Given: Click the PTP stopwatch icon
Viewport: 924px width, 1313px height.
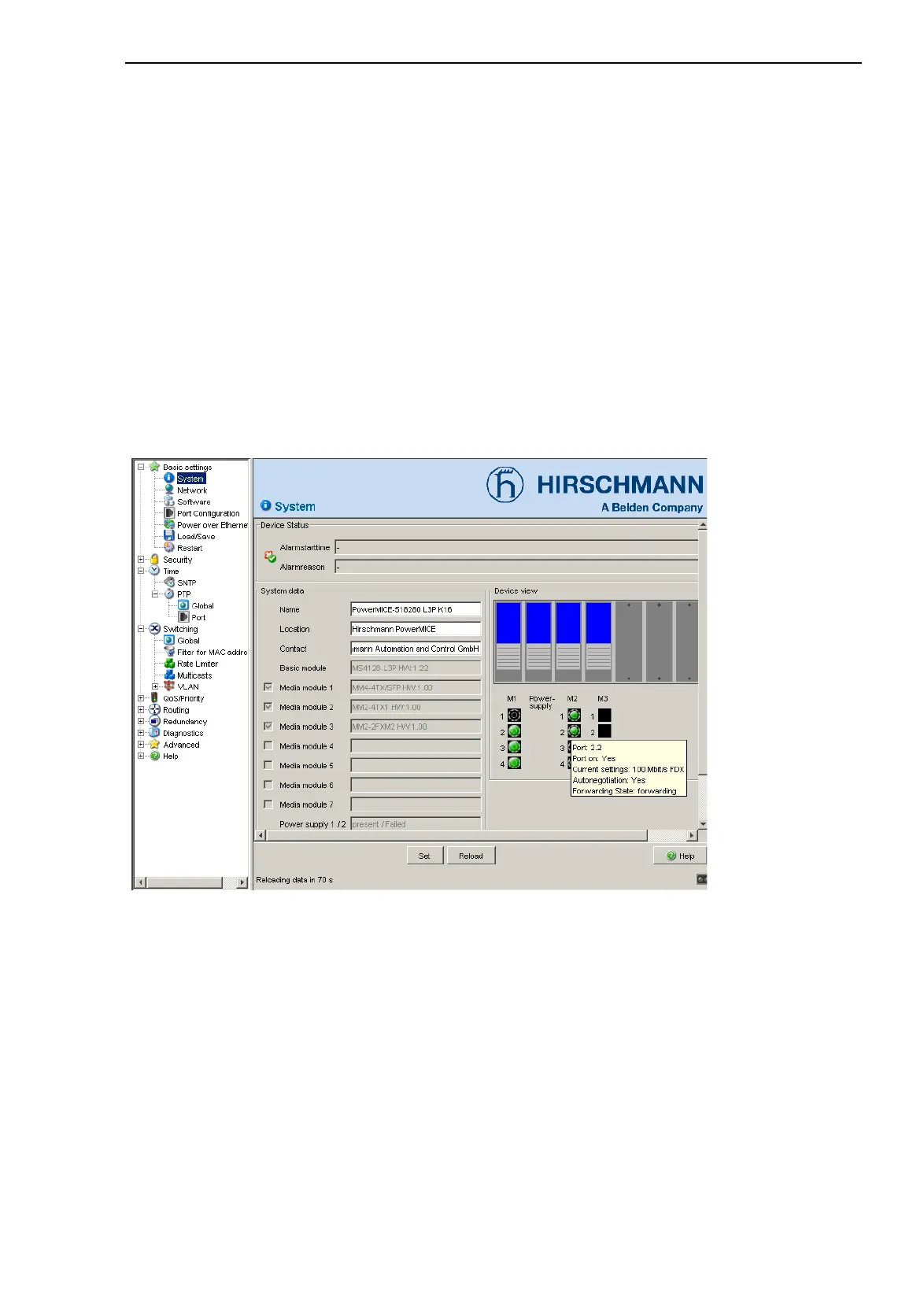Looking at the screenshot, I should 168,594.
